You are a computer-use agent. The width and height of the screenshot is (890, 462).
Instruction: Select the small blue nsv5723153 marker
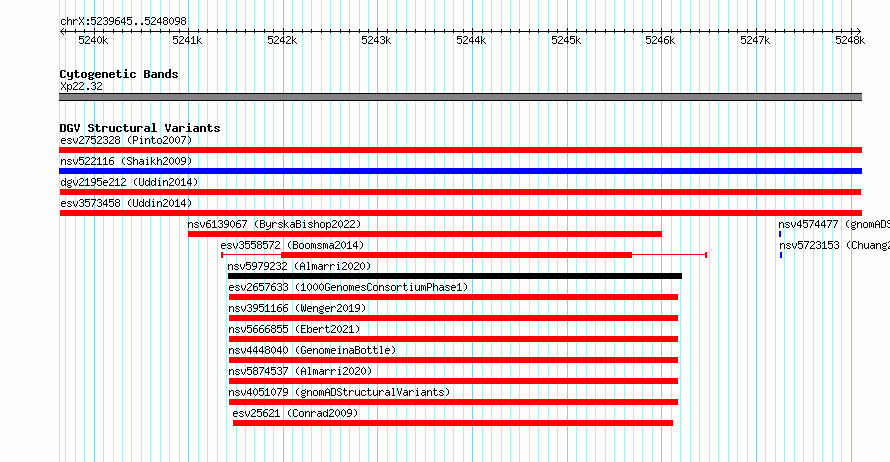point(781,255)
